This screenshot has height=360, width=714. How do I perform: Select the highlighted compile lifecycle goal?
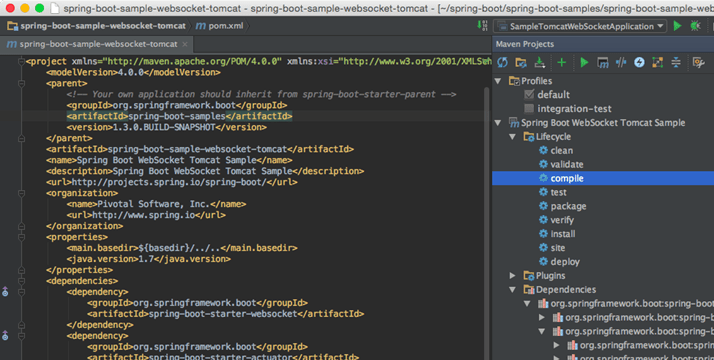[603, 178]
